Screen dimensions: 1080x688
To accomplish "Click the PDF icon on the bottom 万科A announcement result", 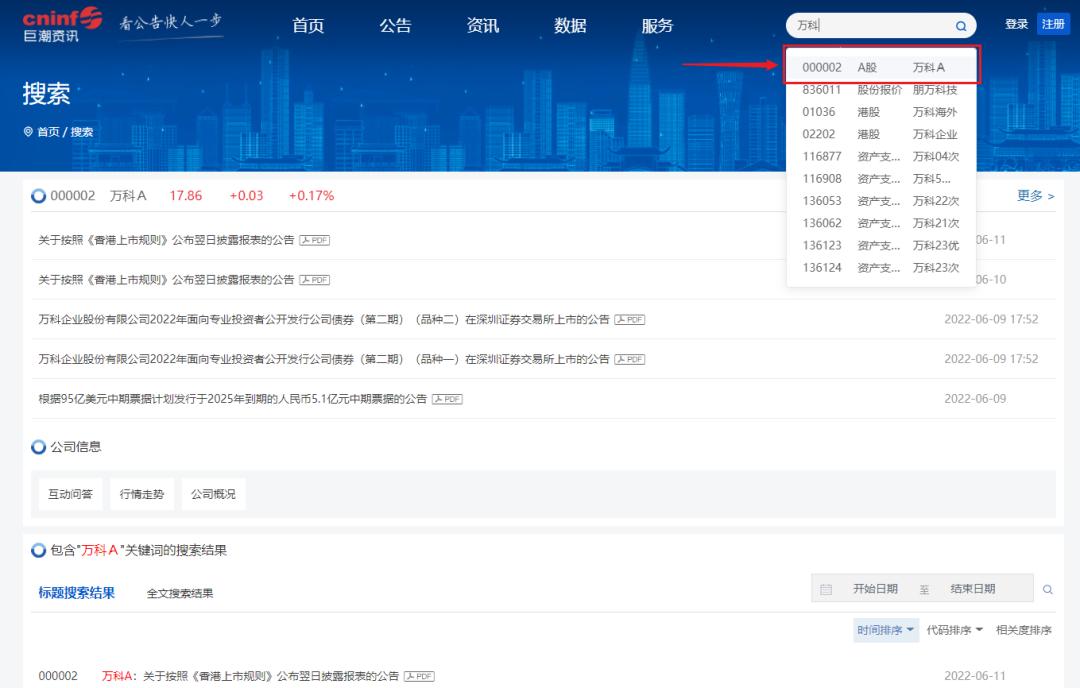I will tap(421, 675).
